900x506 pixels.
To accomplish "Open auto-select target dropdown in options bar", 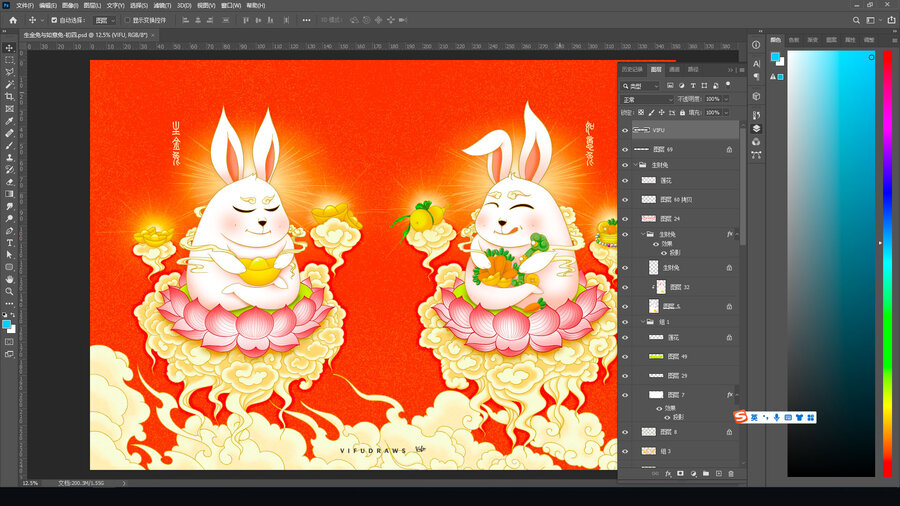I will (x=104, y=20).
